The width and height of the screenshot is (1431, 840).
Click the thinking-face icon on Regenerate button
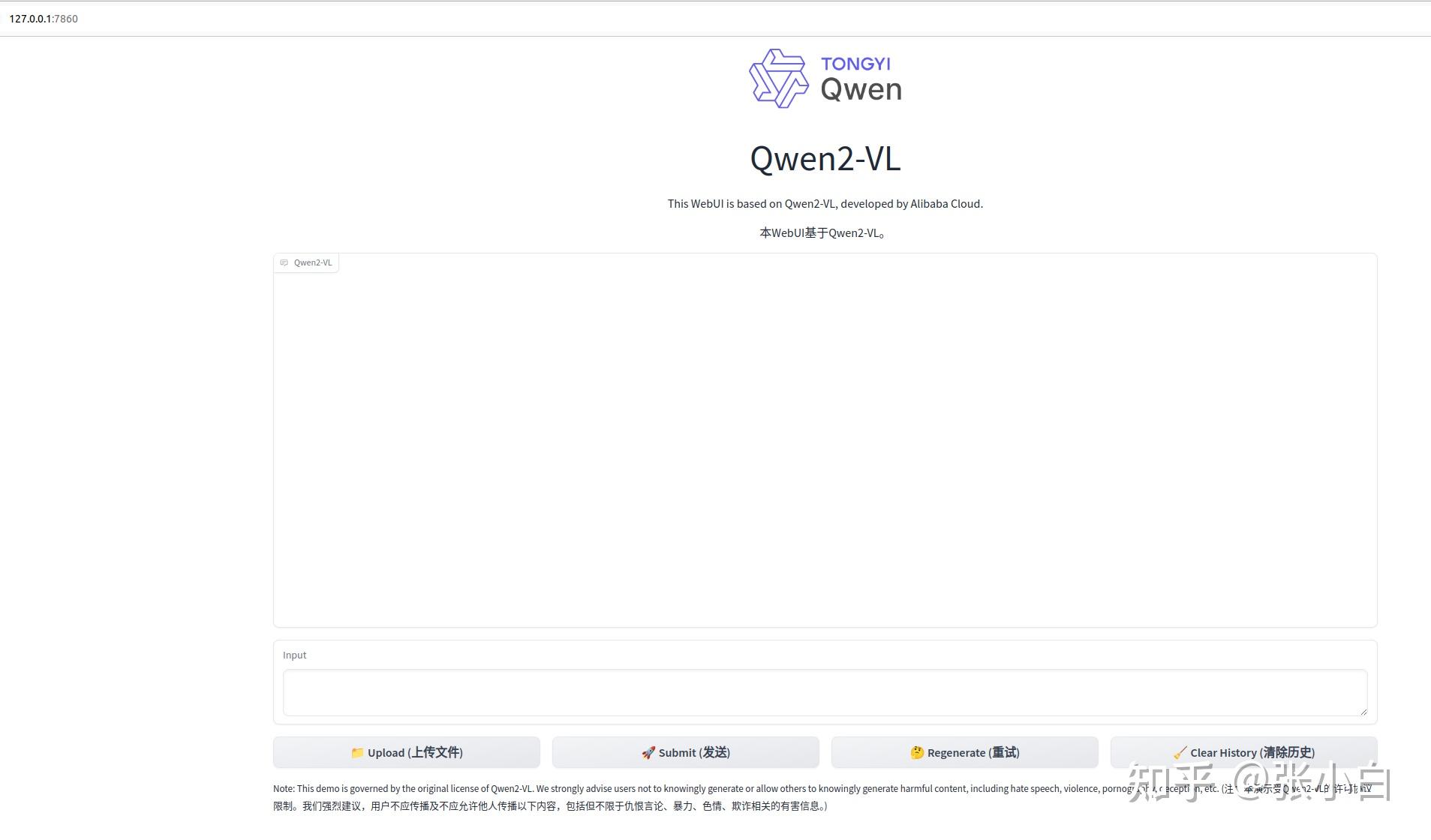(x=917, y=752)
